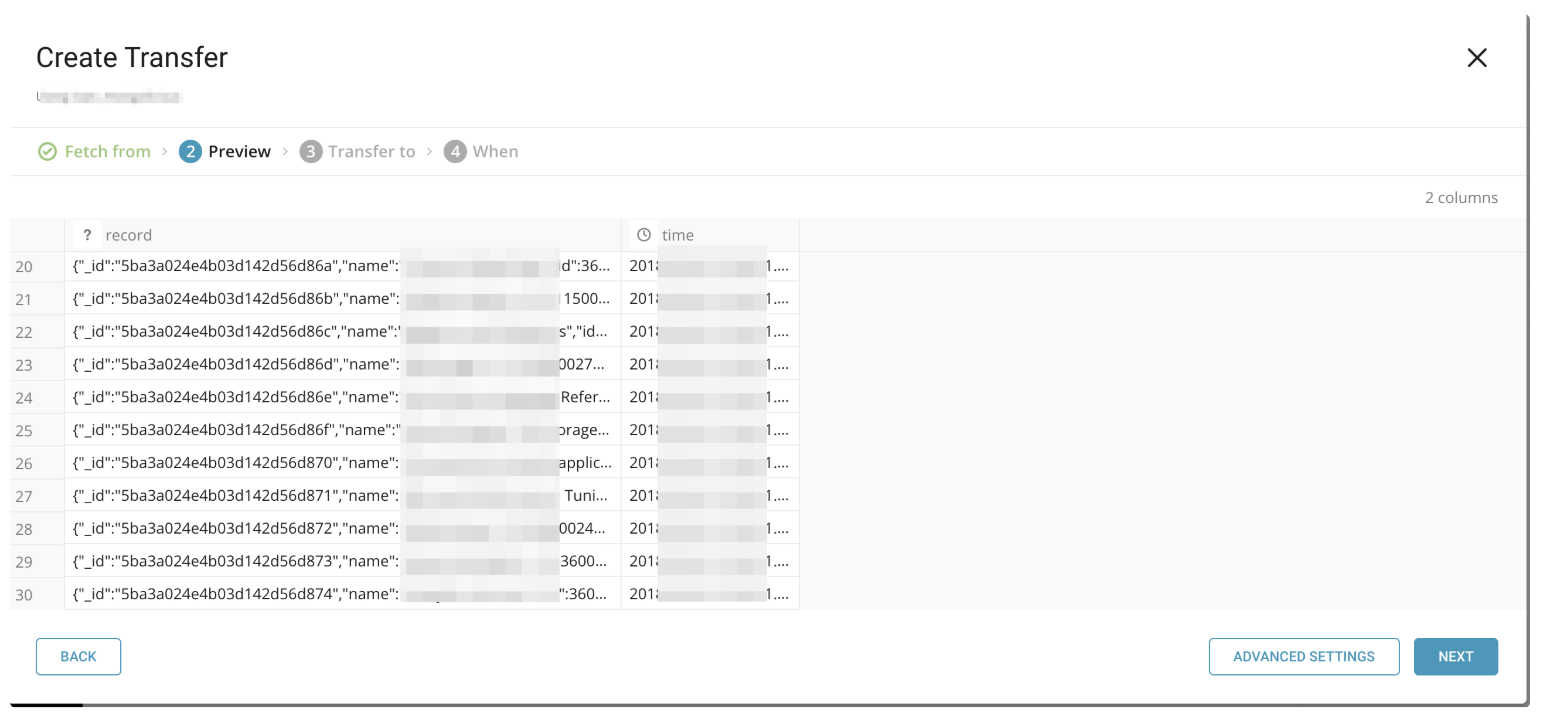
Task: Click the step 4 When circle icon
Action: coord(455,152)
